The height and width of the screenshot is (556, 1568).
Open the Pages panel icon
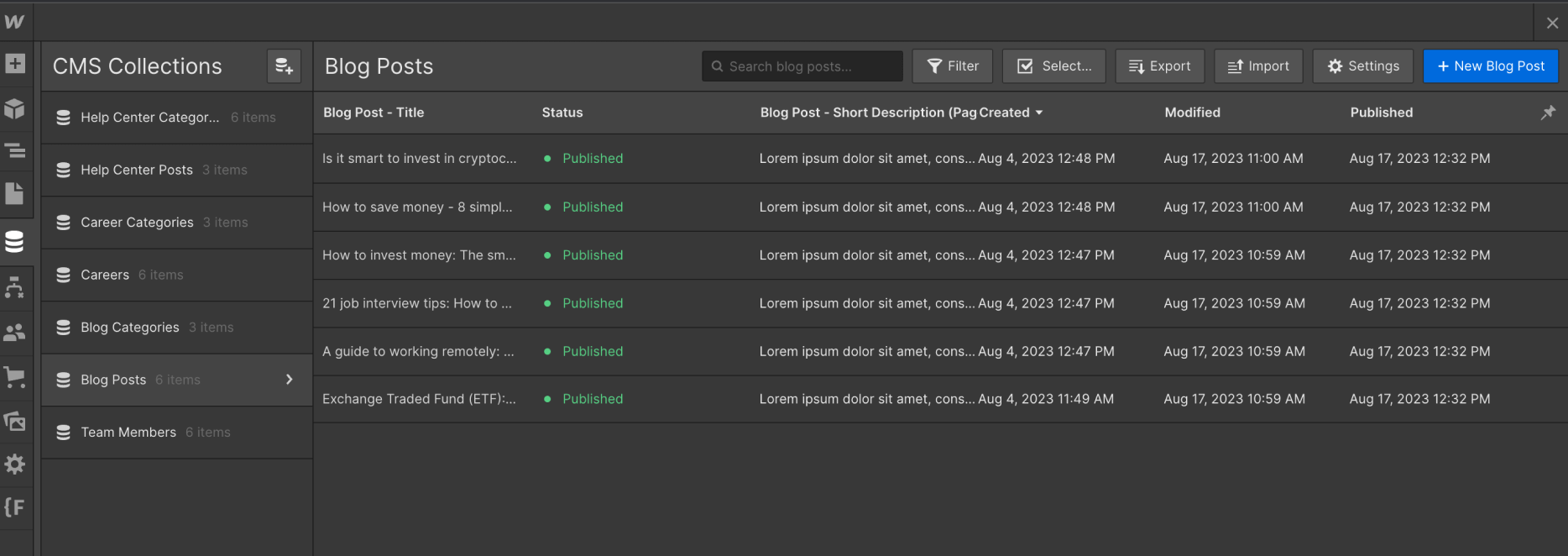[x=15, y=194]
